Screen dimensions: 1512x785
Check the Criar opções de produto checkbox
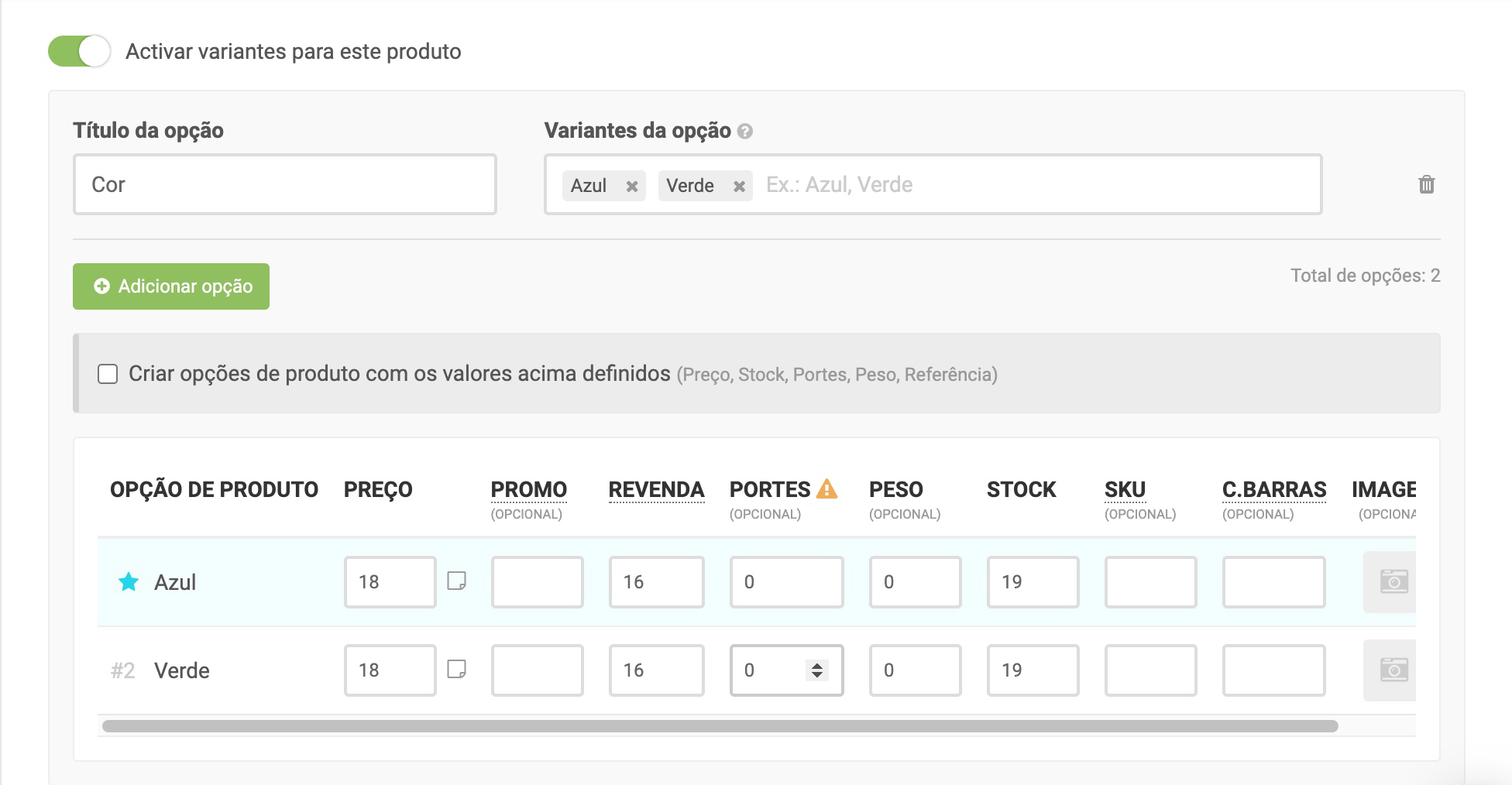(108, 375)
